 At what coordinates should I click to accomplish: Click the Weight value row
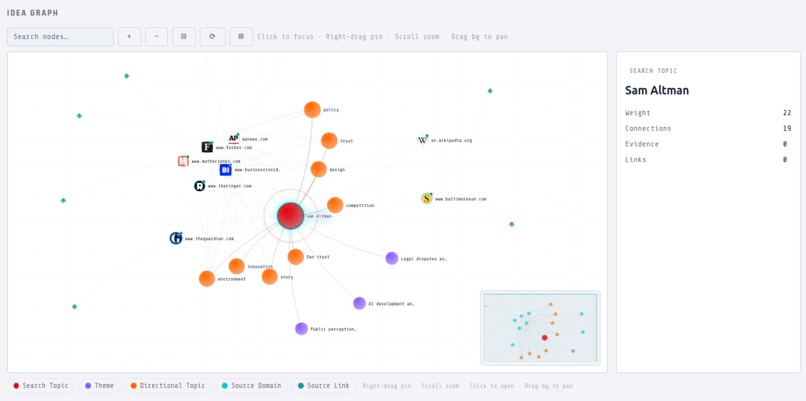708,113
